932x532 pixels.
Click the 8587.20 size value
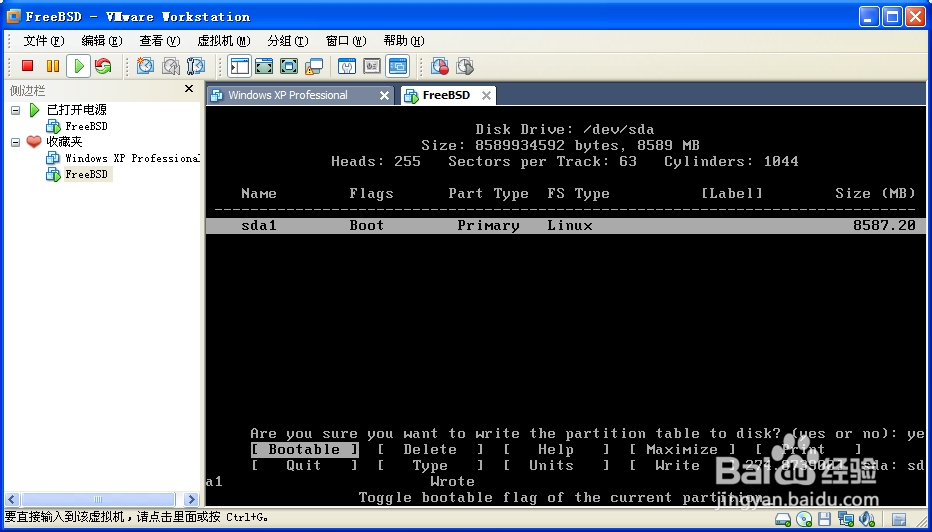pyautogui.click(x=884, y=226)
